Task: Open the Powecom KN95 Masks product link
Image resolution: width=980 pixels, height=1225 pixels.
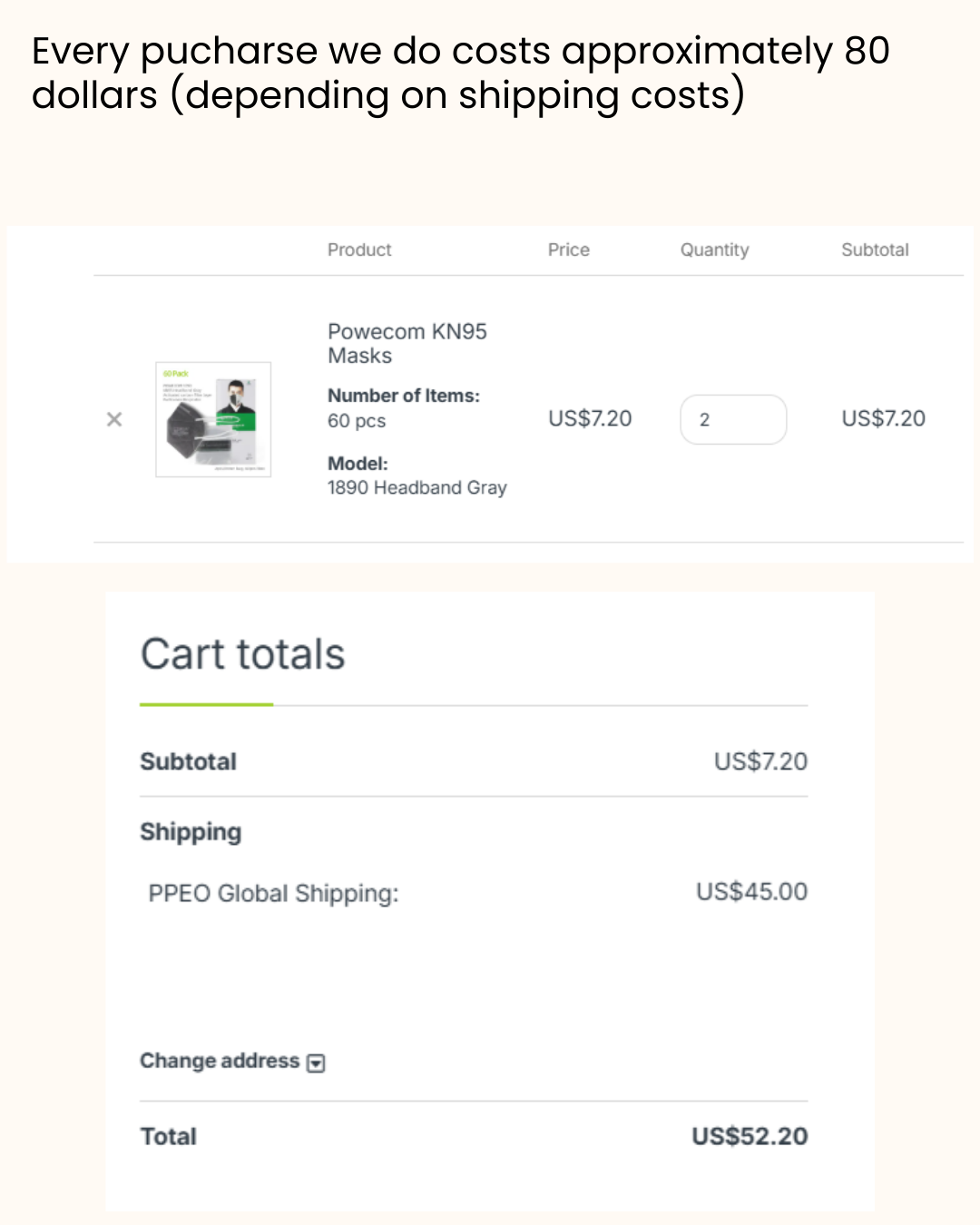Action: pyautogui.click(x=407, y=343)
